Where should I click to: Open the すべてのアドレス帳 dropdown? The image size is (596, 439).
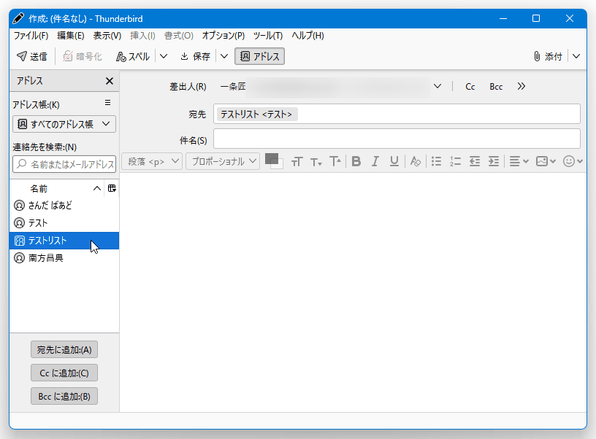[64, 124]
